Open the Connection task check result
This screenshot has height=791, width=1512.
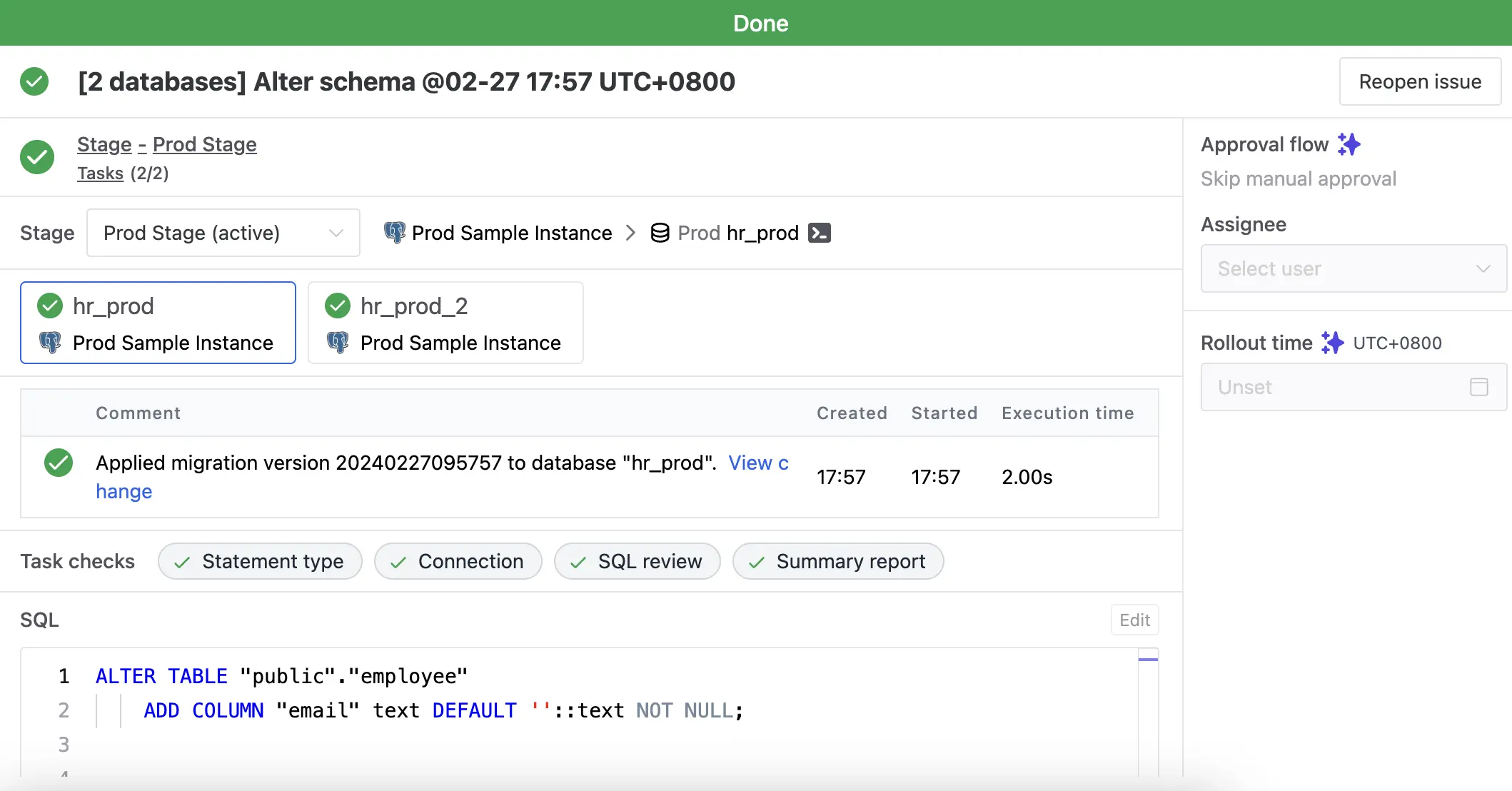tap(458, 561)
